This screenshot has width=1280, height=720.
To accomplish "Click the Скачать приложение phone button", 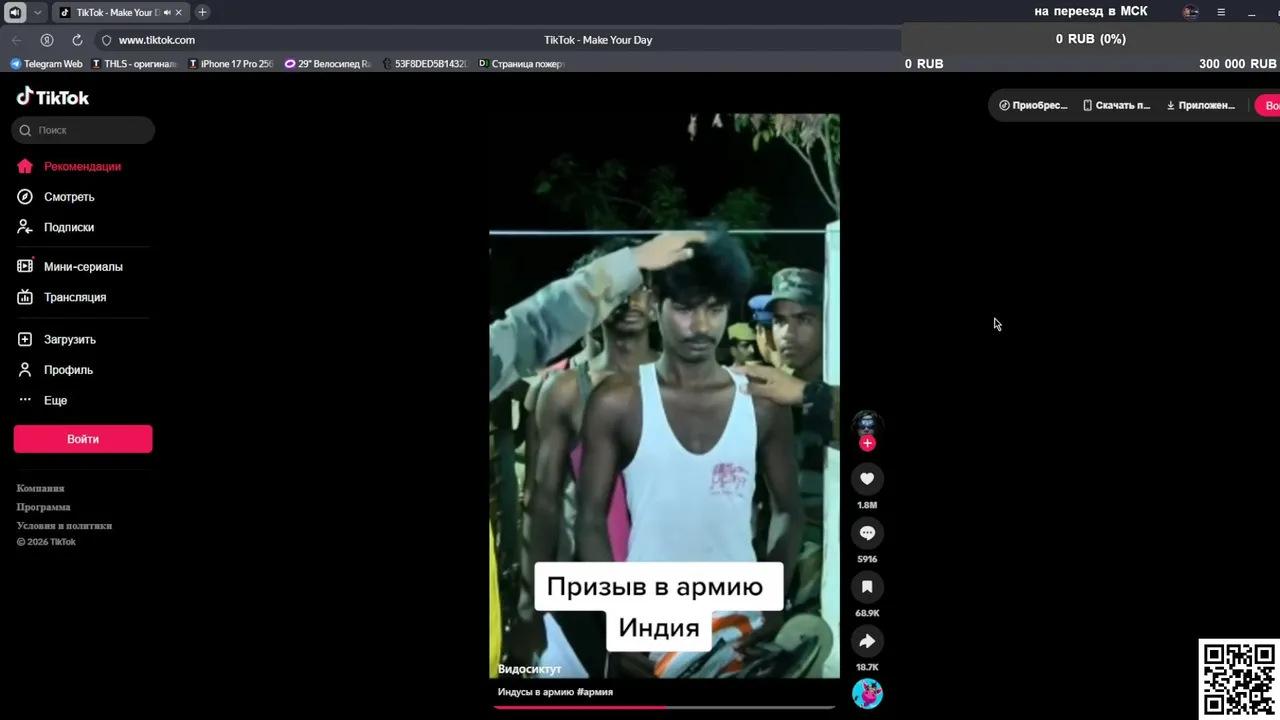I will (x=1117, y=105).
